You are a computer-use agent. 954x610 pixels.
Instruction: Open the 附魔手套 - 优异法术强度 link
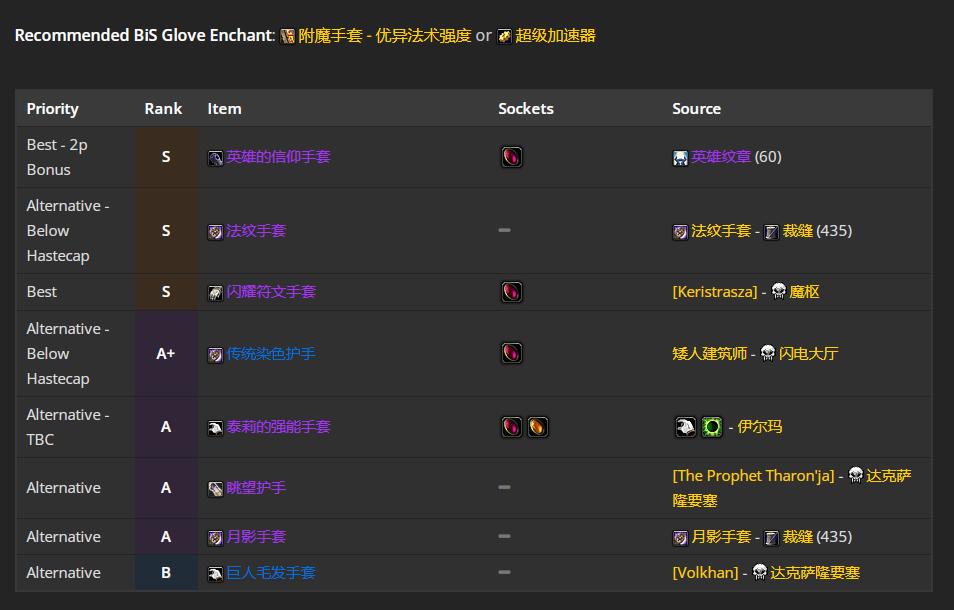click(384, 36)
